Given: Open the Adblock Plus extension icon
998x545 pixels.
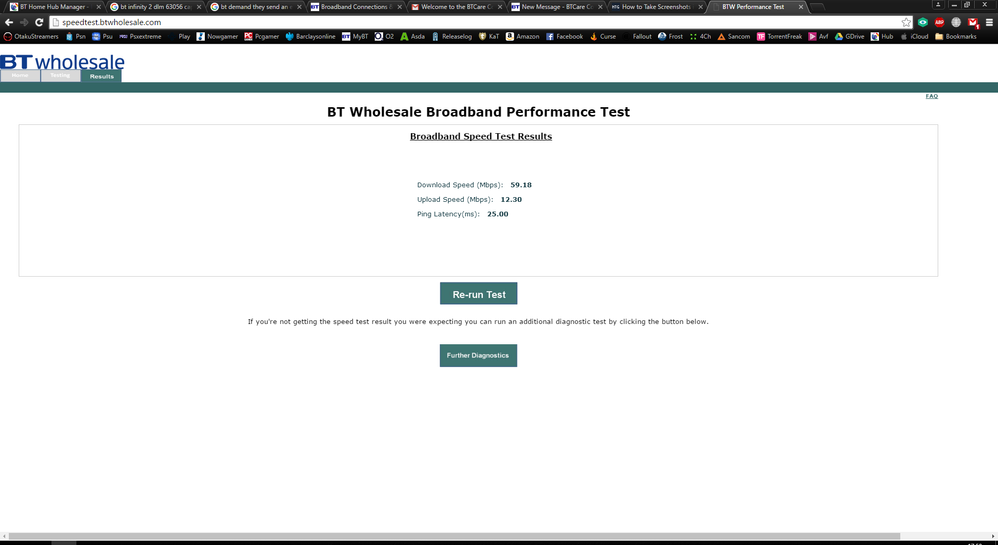Looking at the screenshot, I should [939, 22].
